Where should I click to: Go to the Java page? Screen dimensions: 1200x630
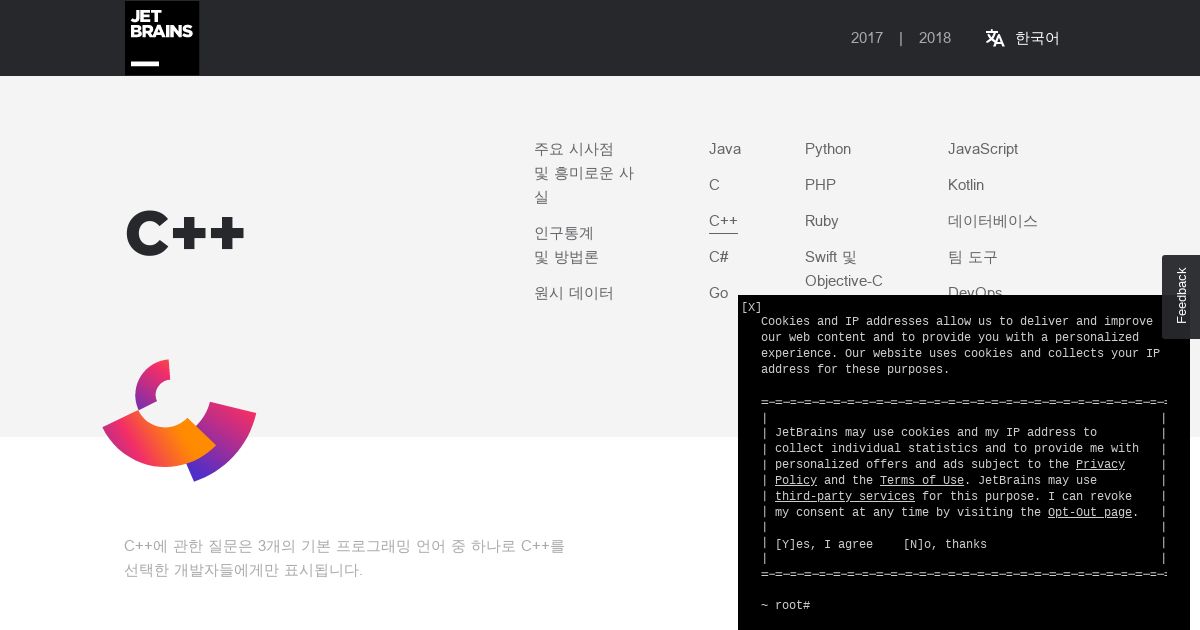(725, 149)
